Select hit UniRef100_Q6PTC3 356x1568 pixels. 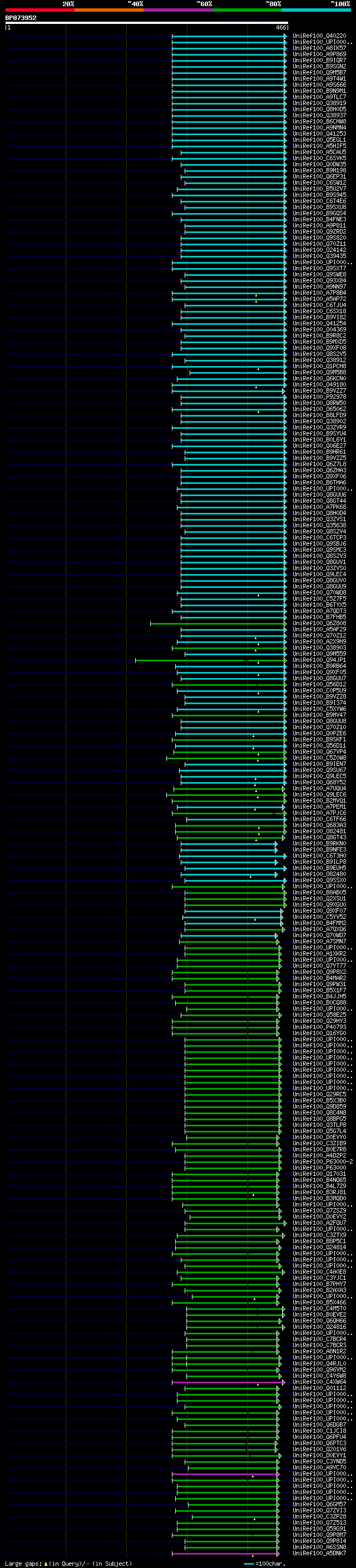[x=319, y=1443]
